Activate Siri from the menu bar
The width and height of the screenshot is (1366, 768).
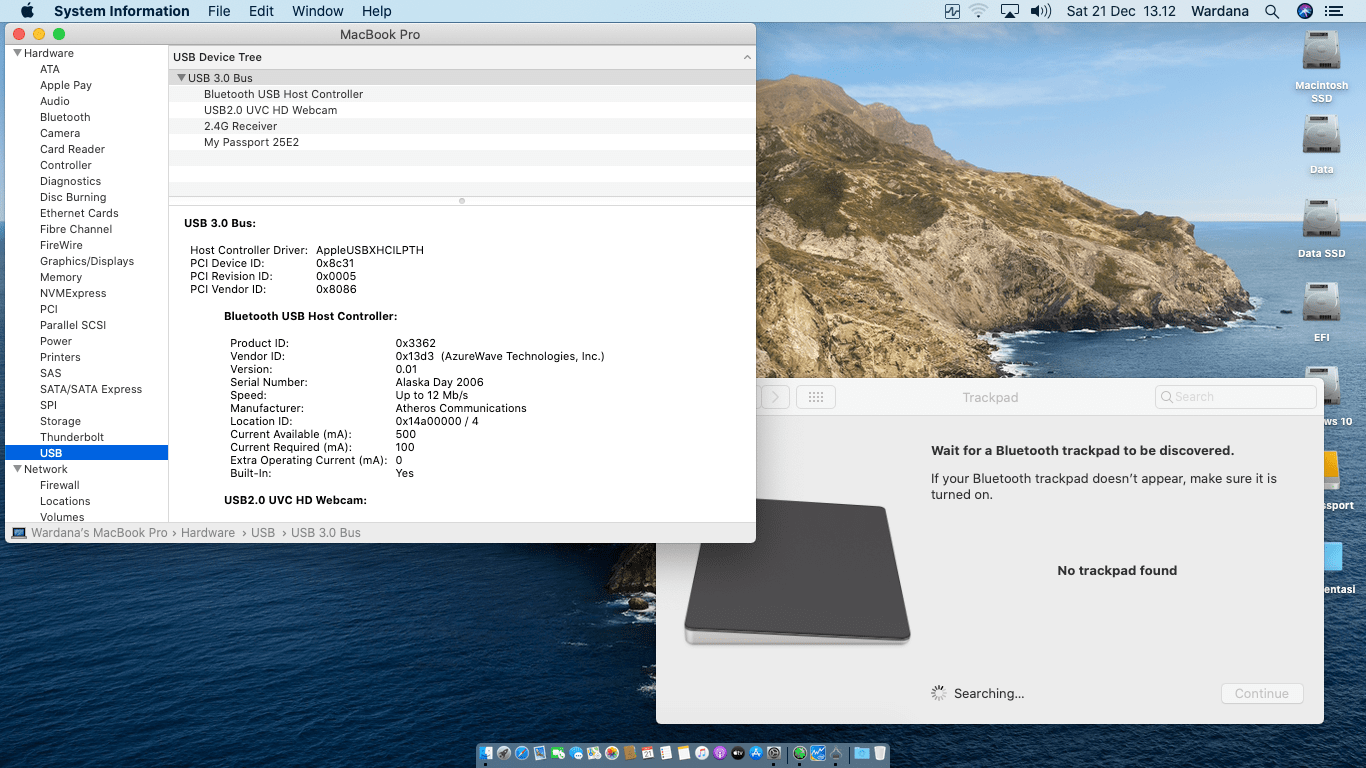coord(1304,11)
